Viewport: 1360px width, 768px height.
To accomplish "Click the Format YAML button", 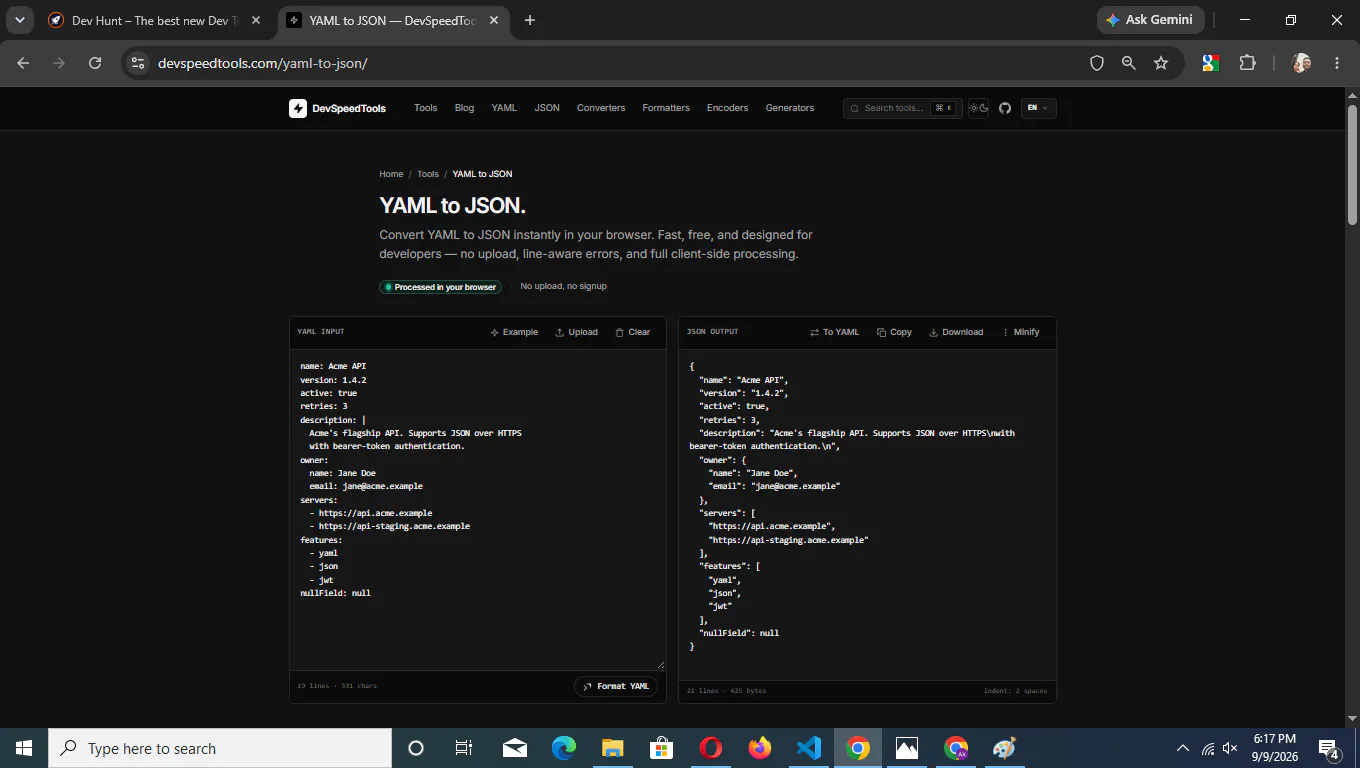I will pos(617,686).
